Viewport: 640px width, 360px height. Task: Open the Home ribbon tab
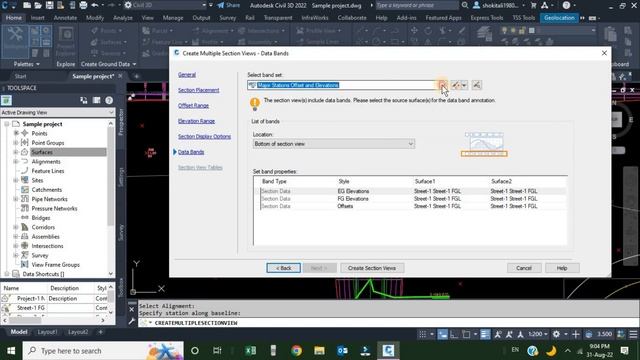tap(14, 18)
